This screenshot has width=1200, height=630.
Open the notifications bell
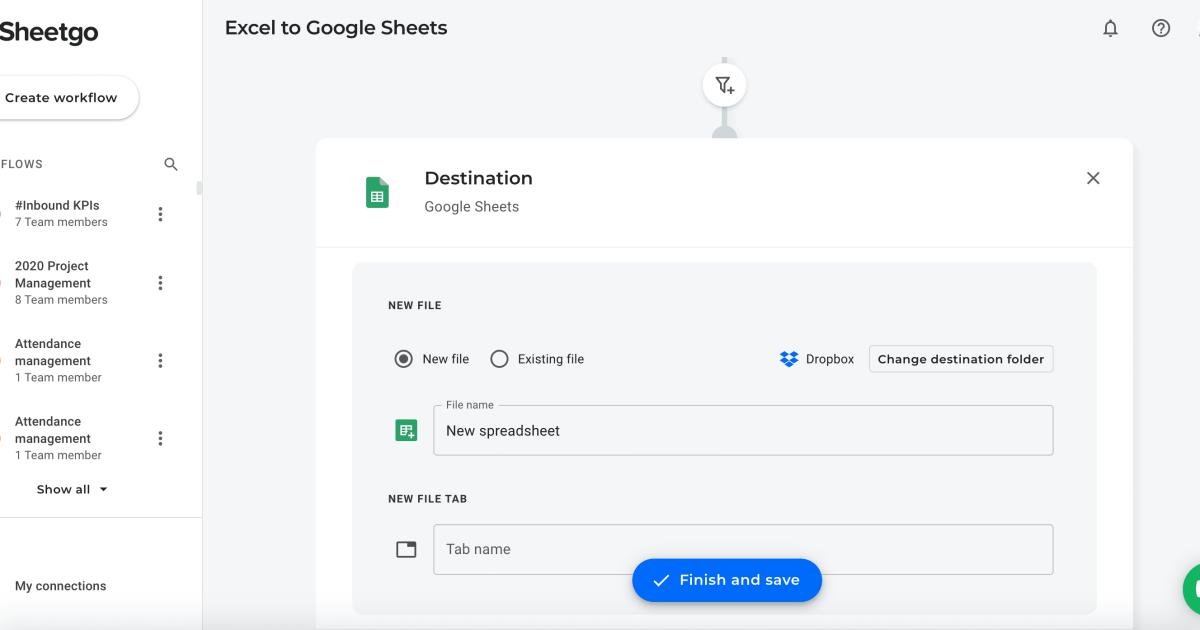point(1110,28)
